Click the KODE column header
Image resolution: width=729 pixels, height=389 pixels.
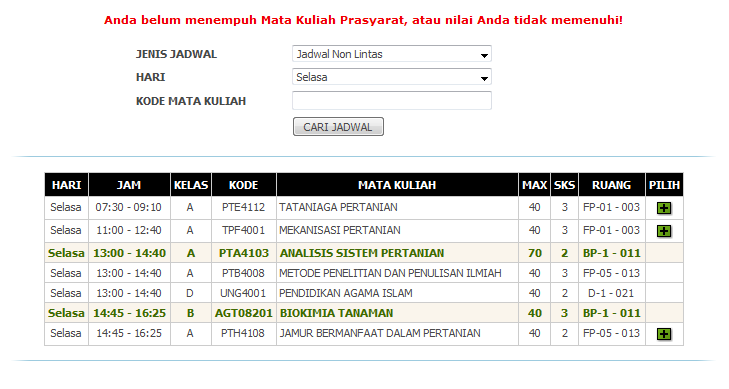pos(244,185)
